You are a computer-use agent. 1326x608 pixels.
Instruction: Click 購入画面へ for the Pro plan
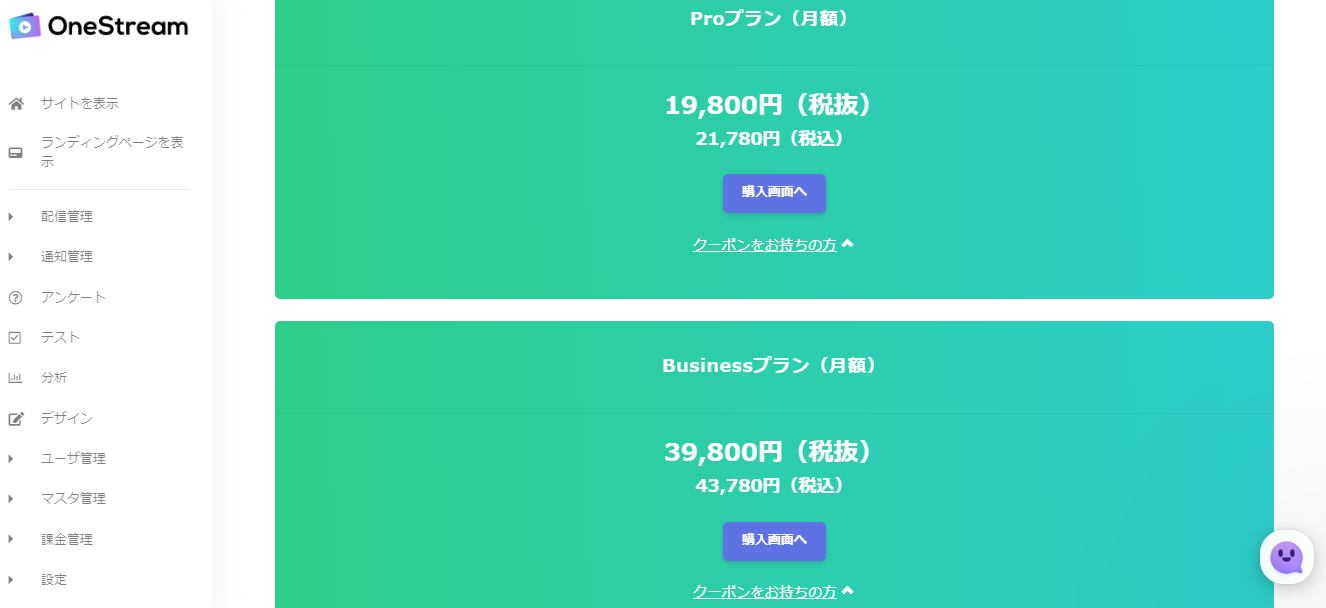774,193
